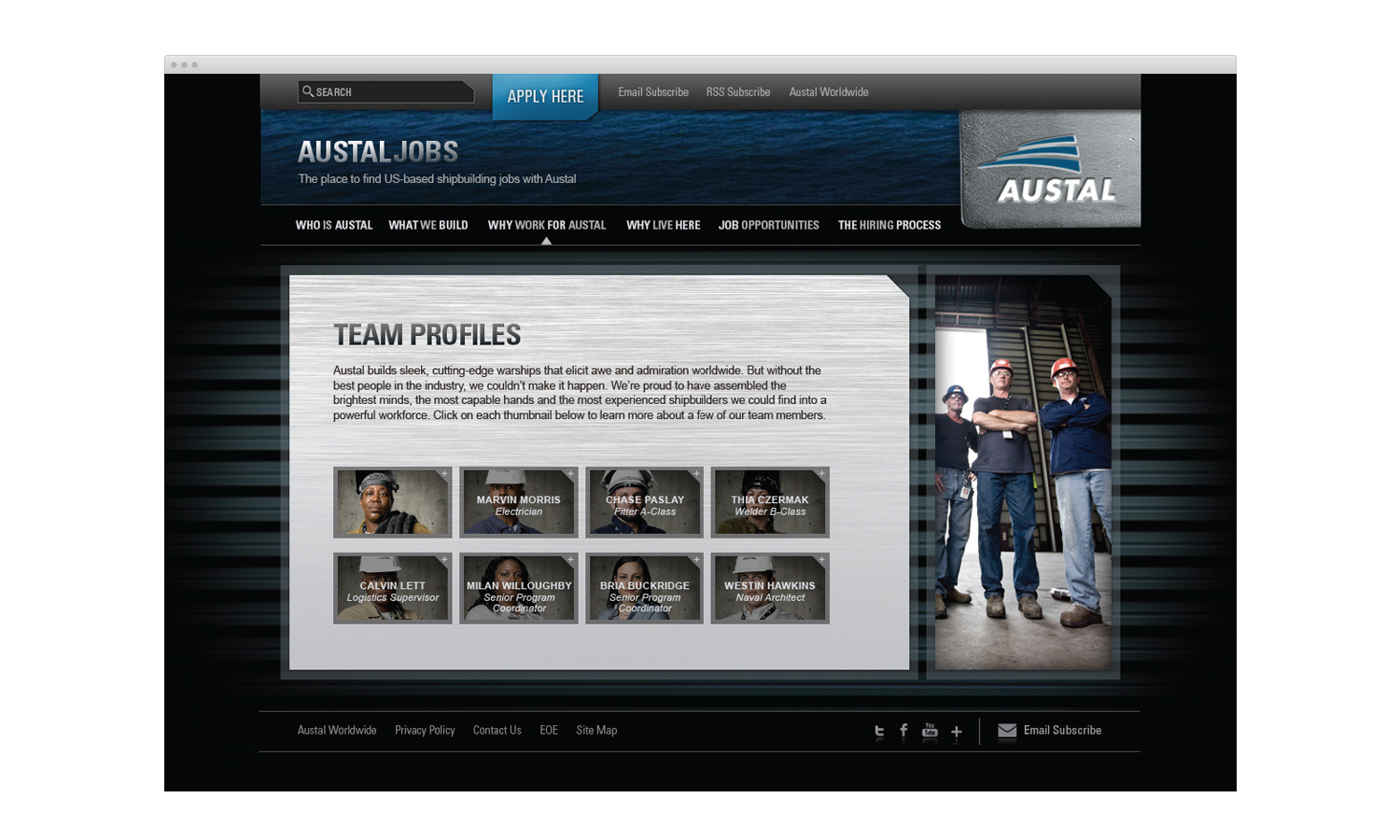Screen dimensions: 1400x840
Task: Expand plus icon on first unlabeled profile card
Action: tap(444, 474)
